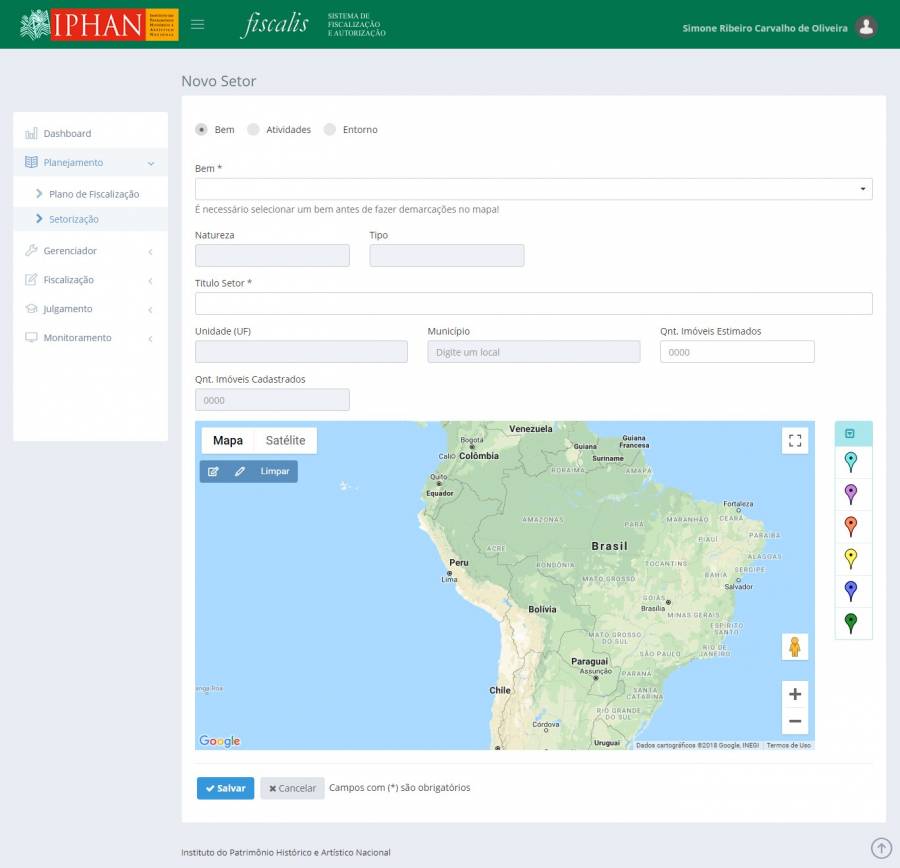Click the pencil draw tool on map
Image resolution: width=900 pixels, height=868 pixels.
pos(240,471)
